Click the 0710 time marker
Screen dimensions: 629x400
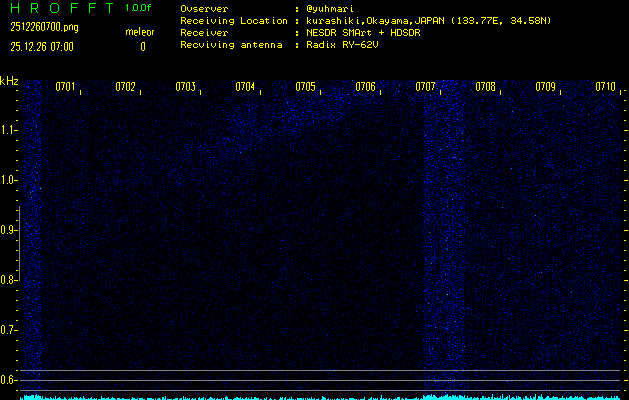(605, 87)
